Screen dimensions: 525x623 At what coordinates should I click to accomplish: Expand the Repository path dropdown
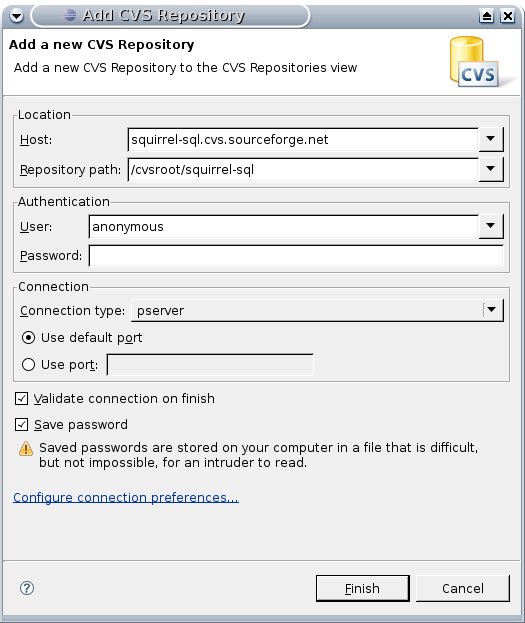point(491,169)
